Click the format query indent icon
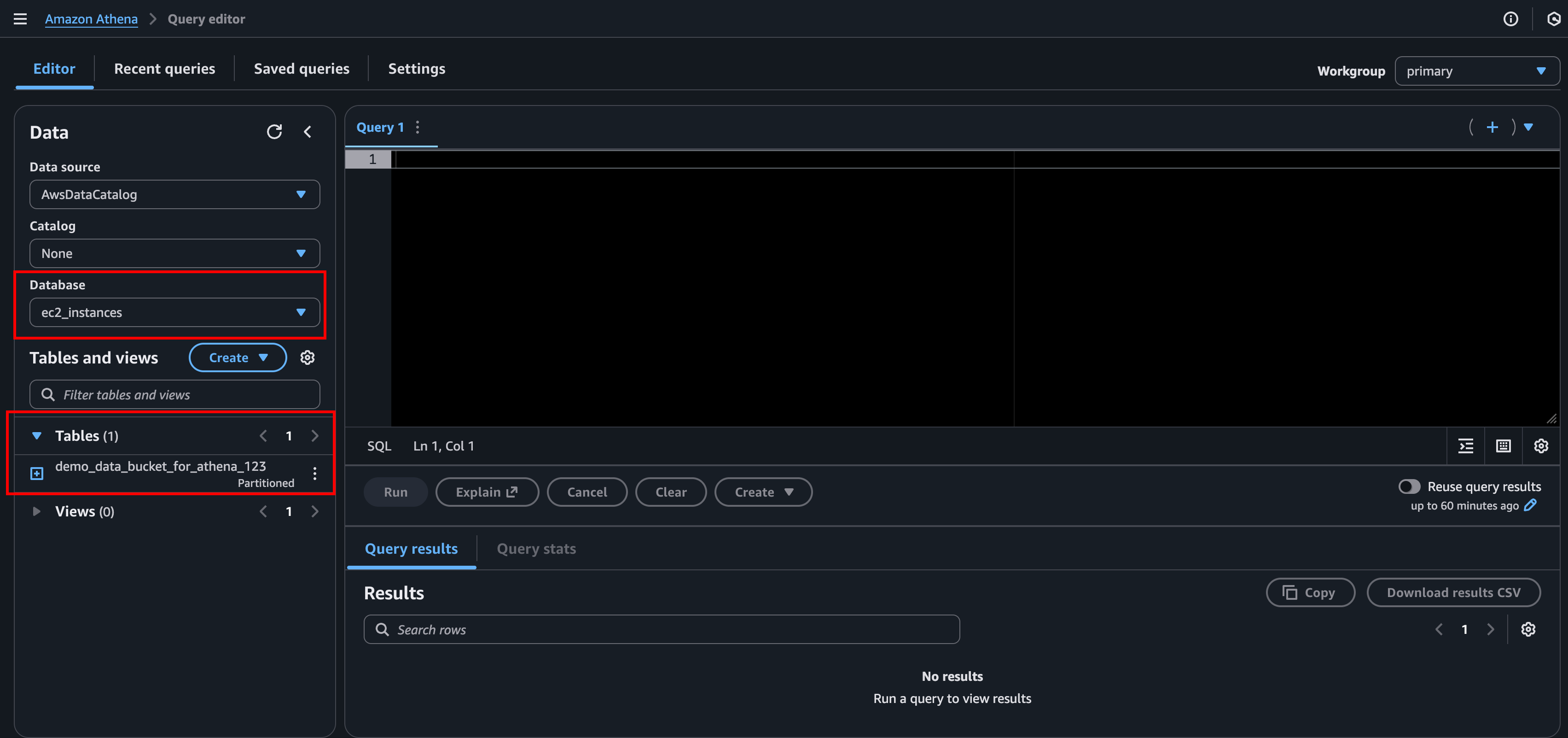This screenshot has height=738, width=1568. [x=1466, y=446]
